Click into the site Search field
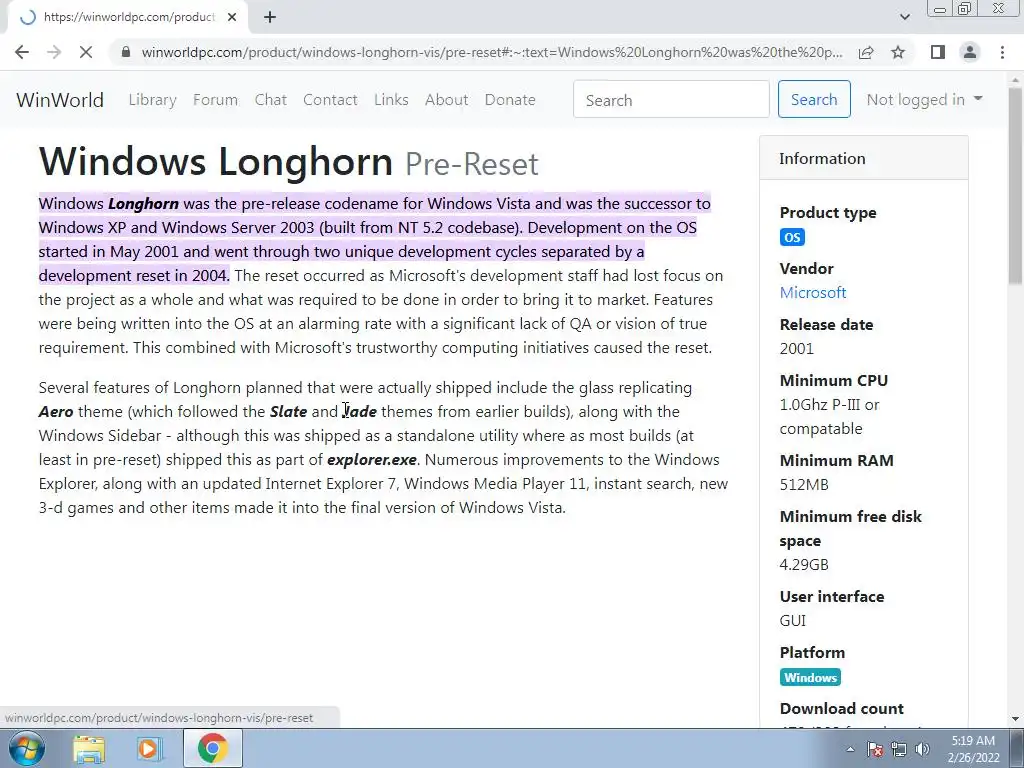The image size is (1024, 768). tap(671, 99)
